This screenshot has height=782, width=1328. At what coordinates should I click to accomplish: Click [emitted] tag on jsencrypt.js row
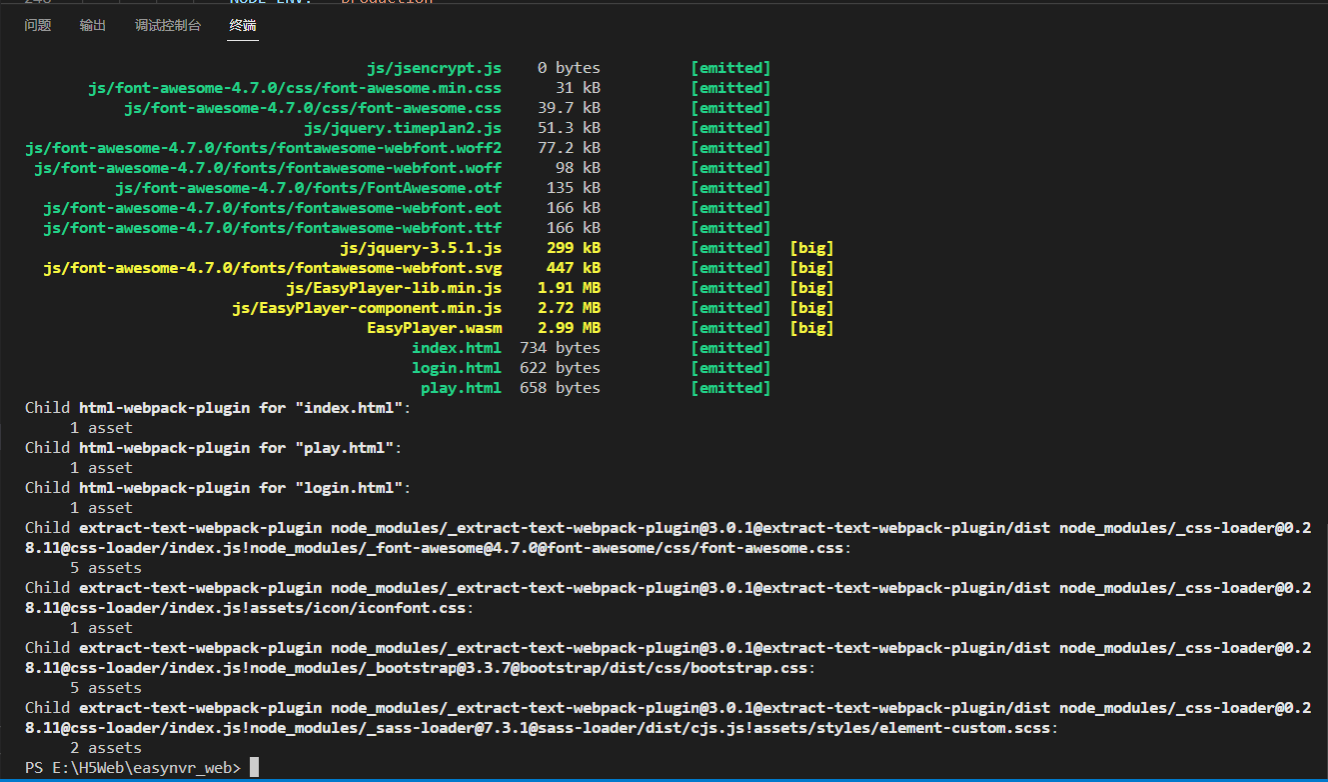pos(731,68)
